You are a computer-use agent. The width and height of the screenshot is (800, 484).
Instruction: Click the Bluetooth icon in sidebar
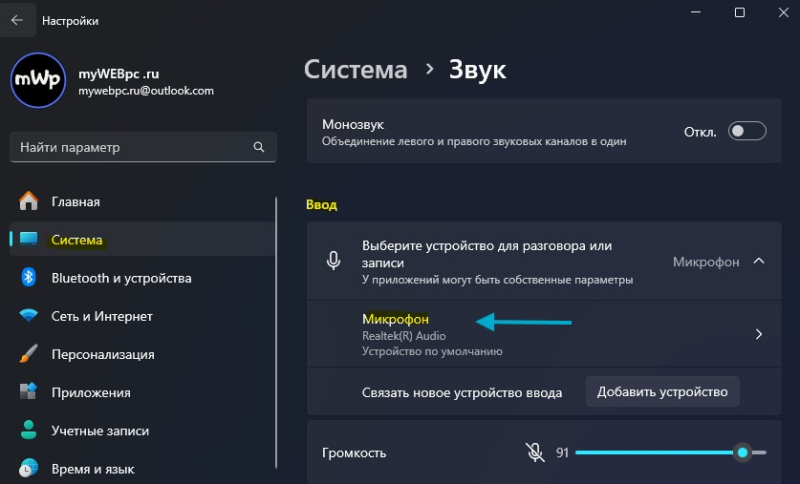[29, 278]
